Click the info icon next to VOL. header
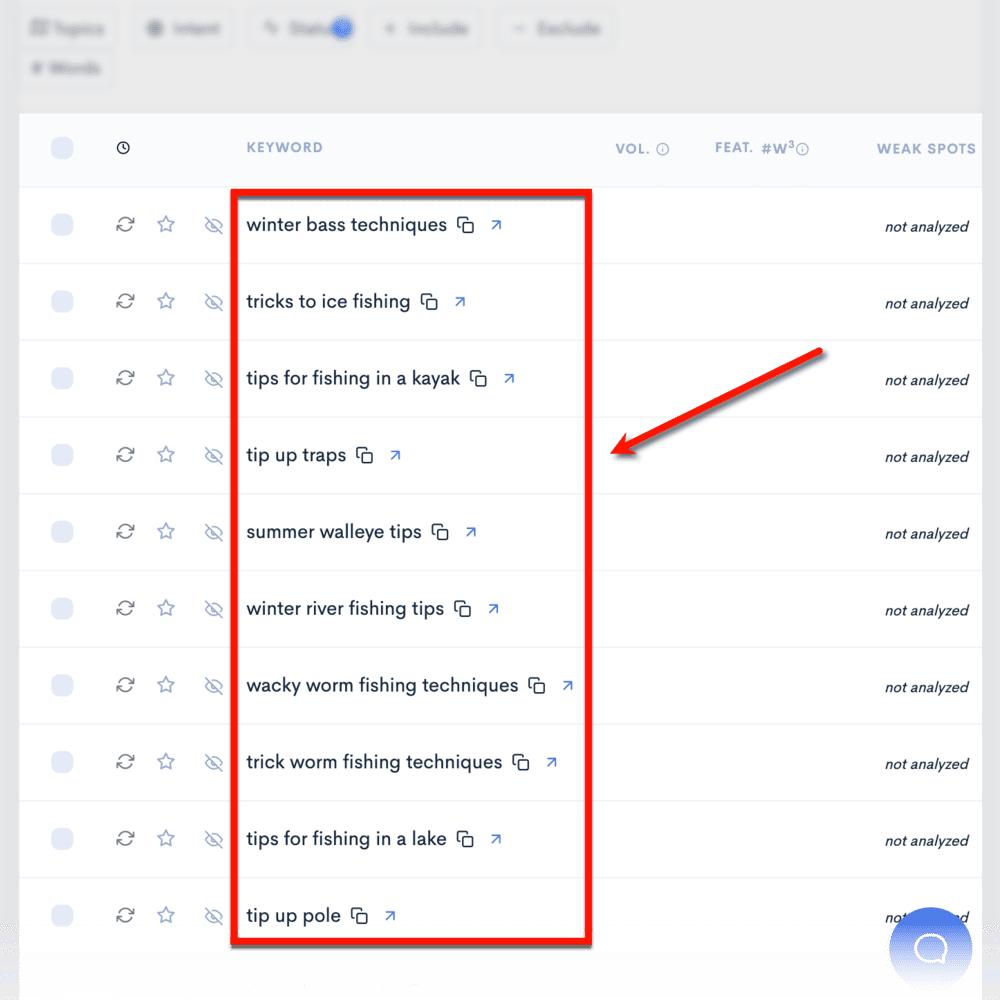Screen dimensions: 1000x1000 [x=664, y=147]
